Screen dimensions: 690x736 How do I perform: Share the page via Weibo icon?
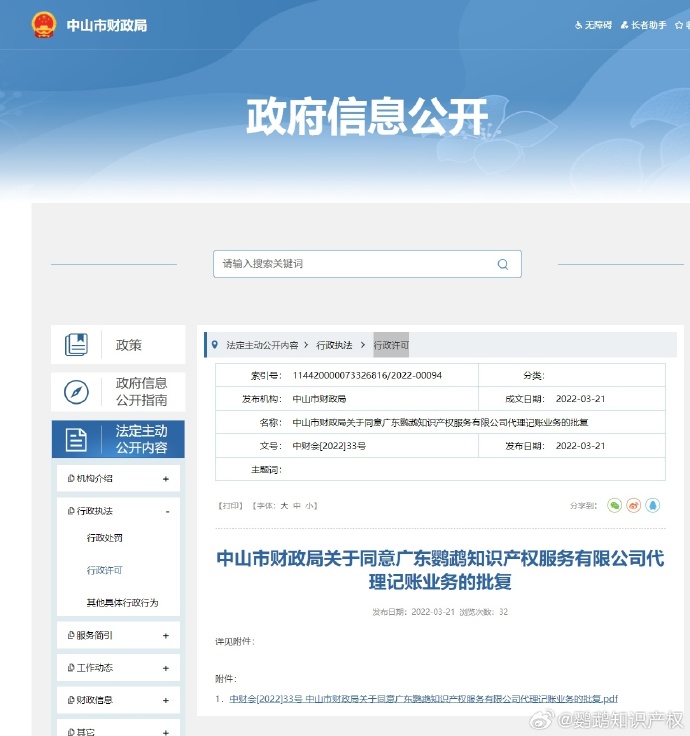tap(634, 506)
